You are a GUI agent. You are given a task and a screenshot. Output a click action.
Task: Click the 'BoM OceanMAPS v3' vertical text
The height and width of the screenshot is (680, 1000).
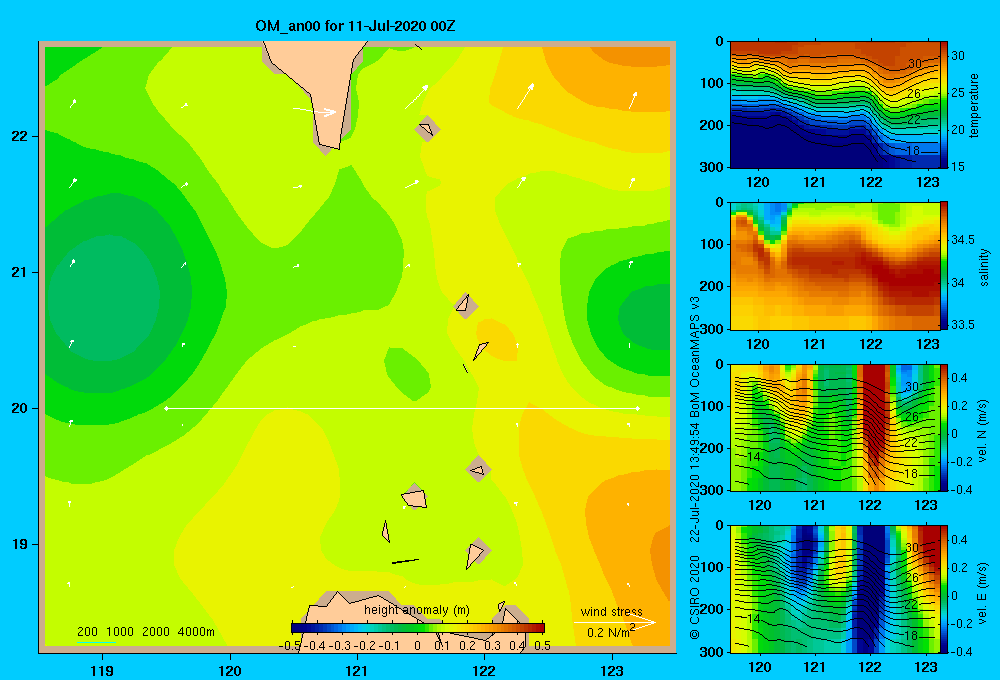[x=695, y=356]
